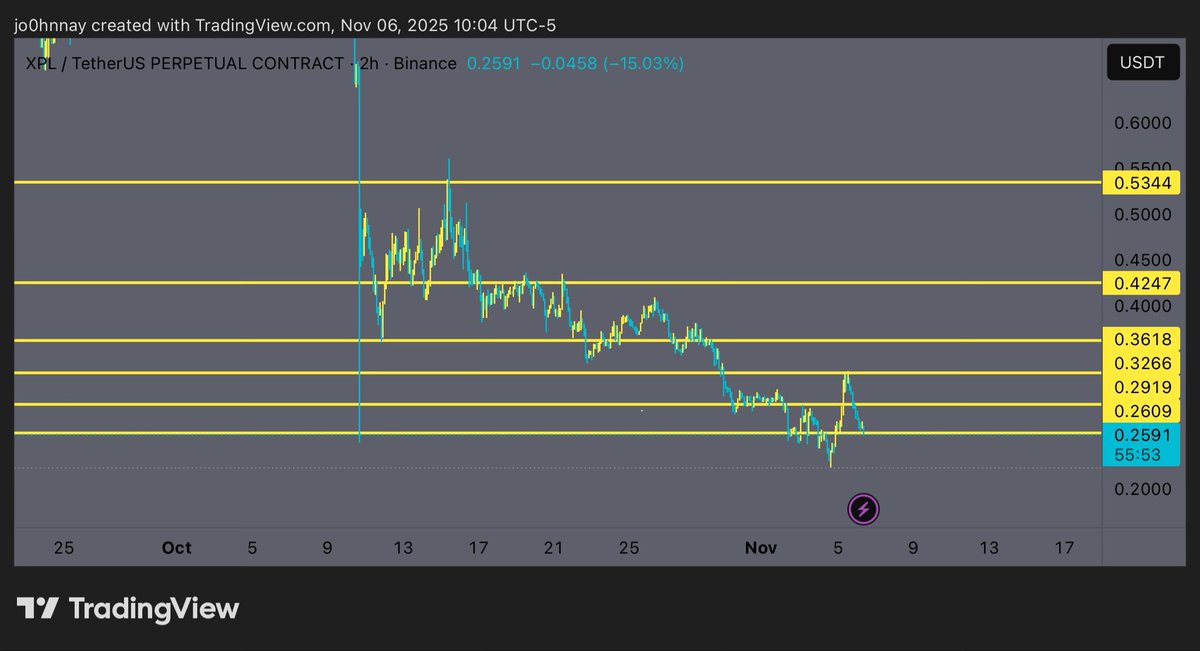Click the 0.5344 yellow price label

click(1141, 183)
